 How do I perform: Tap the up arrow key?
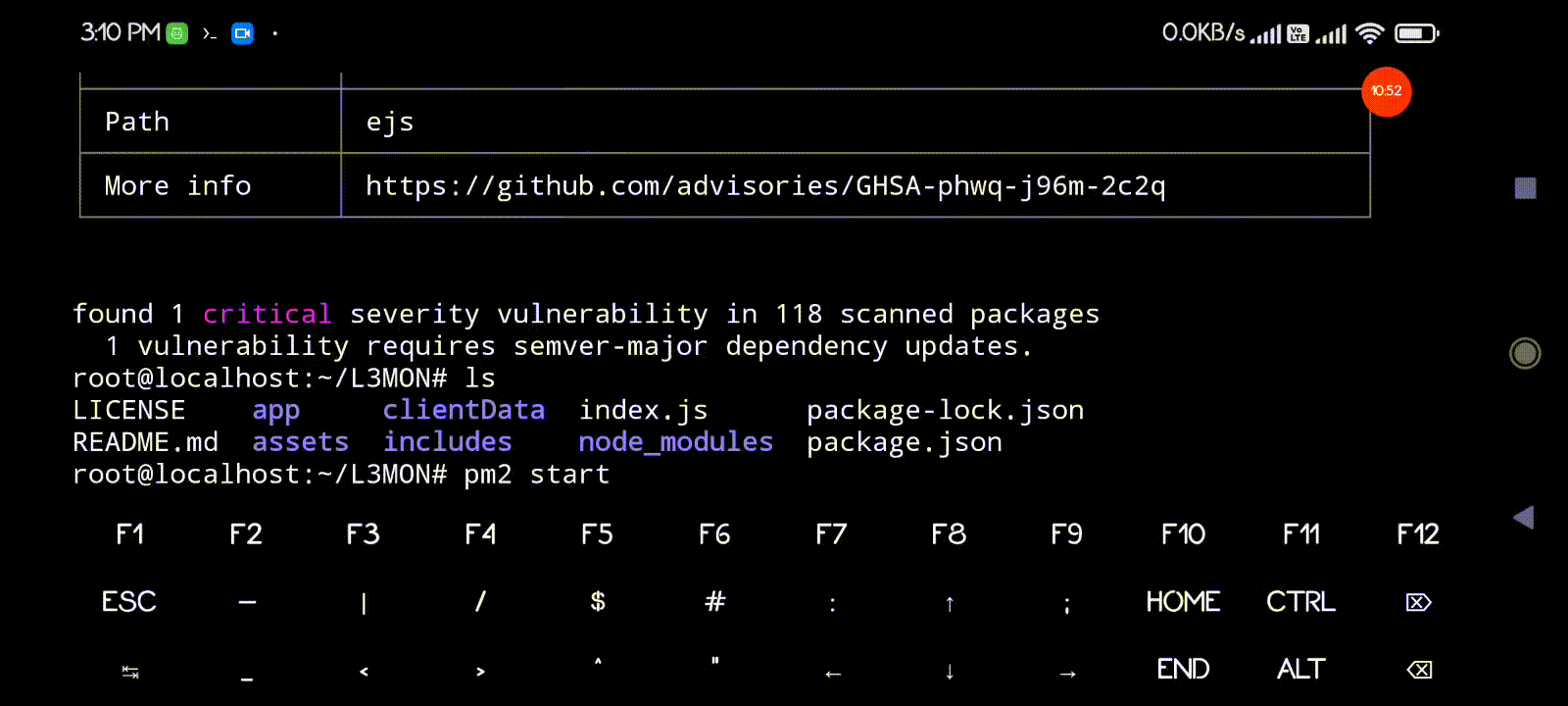pyautogui.click(x=949, y=604)
